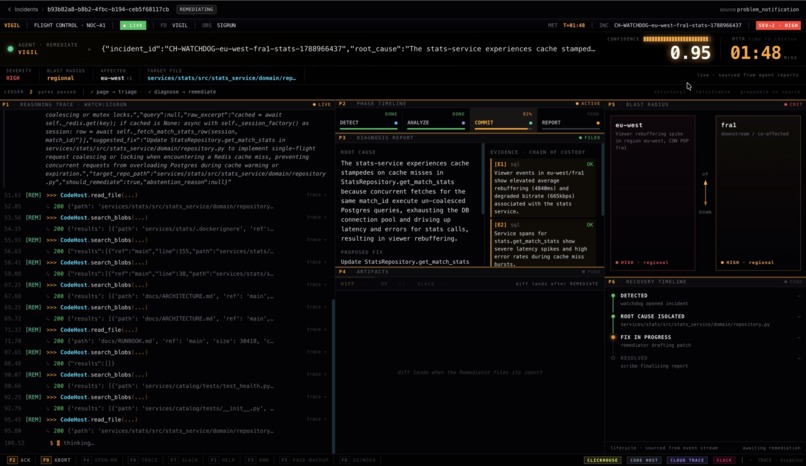The width and height of the screenshot is (806, 466).
Task: Click the P2 panel ACTIVE indicator
Action: click(x=588, y=104)
